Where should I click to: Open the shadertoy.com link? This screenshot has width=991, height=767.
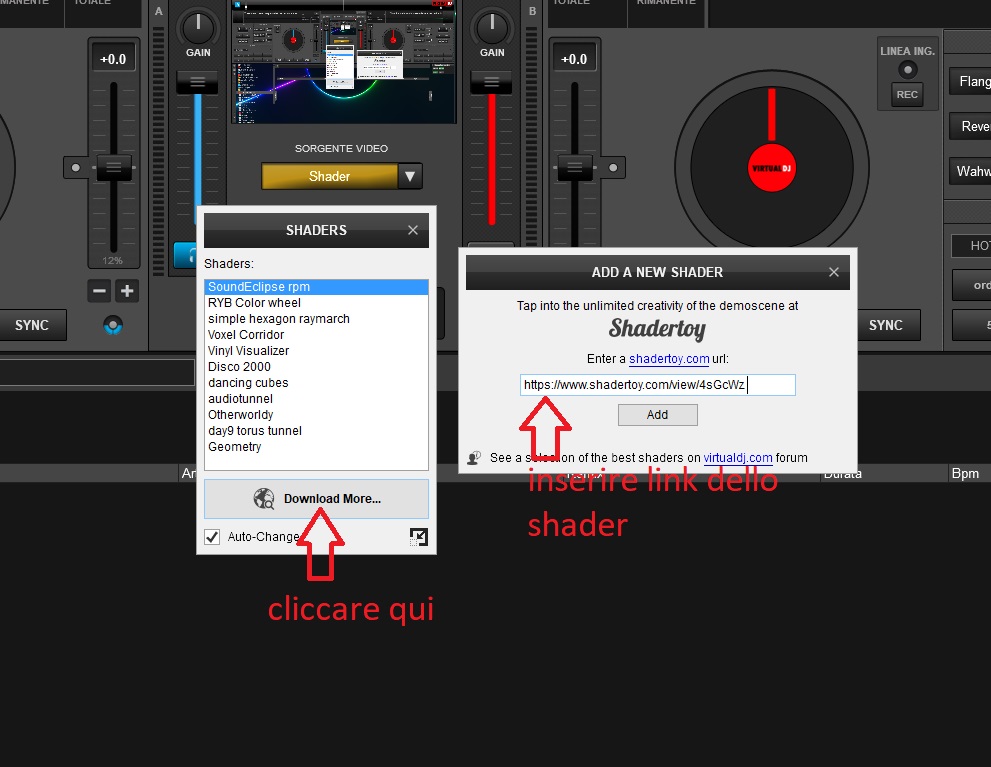pos(669,359)
